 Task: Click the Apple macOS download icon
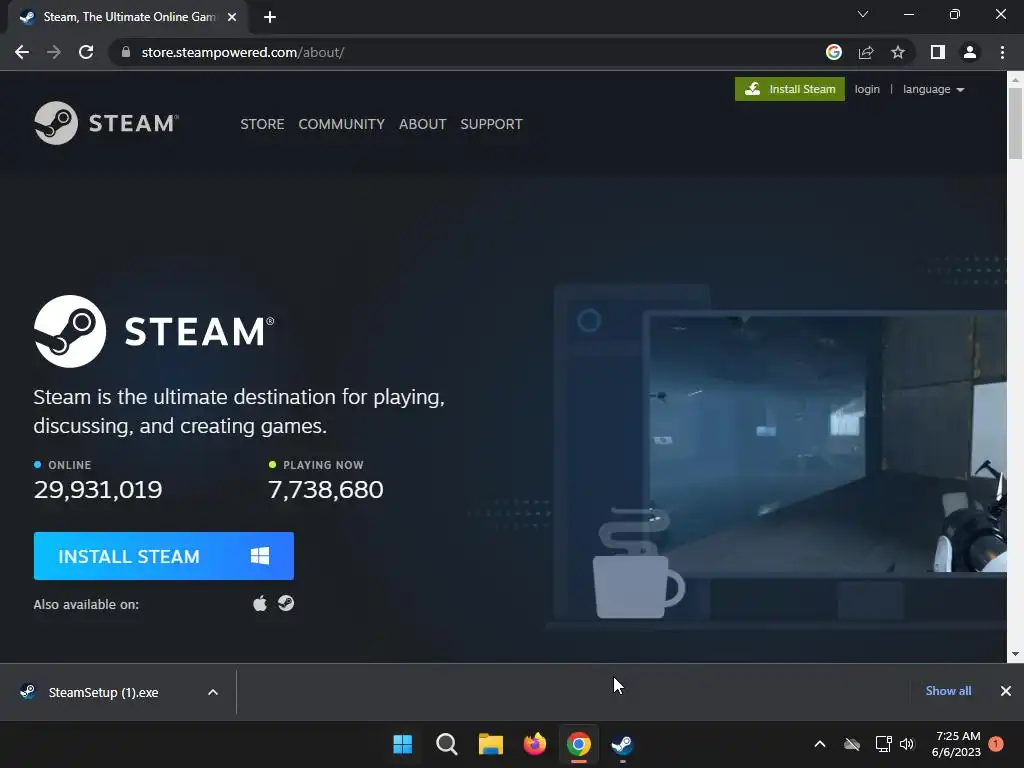(260, 603)
